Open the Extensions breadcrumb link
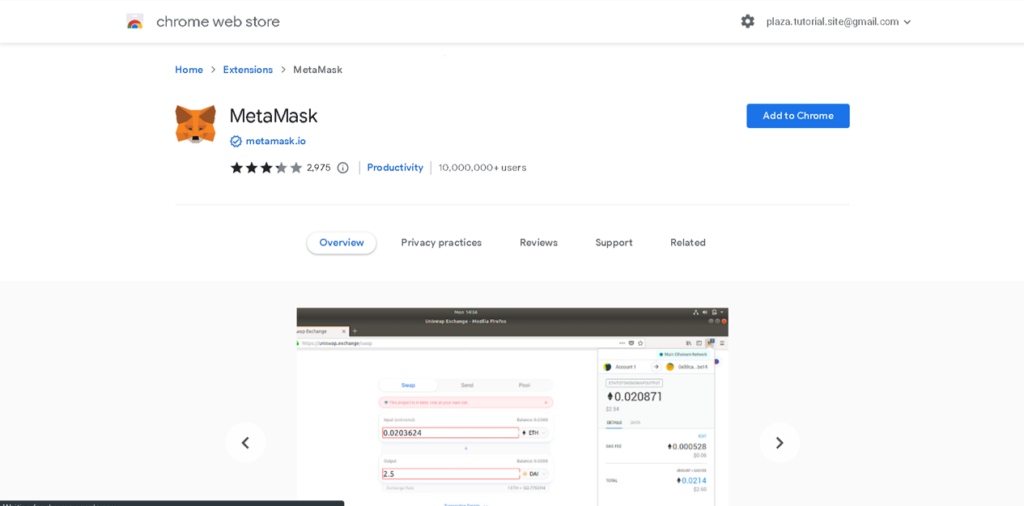Screen dimensions: 1024x506 pos(248,70)
